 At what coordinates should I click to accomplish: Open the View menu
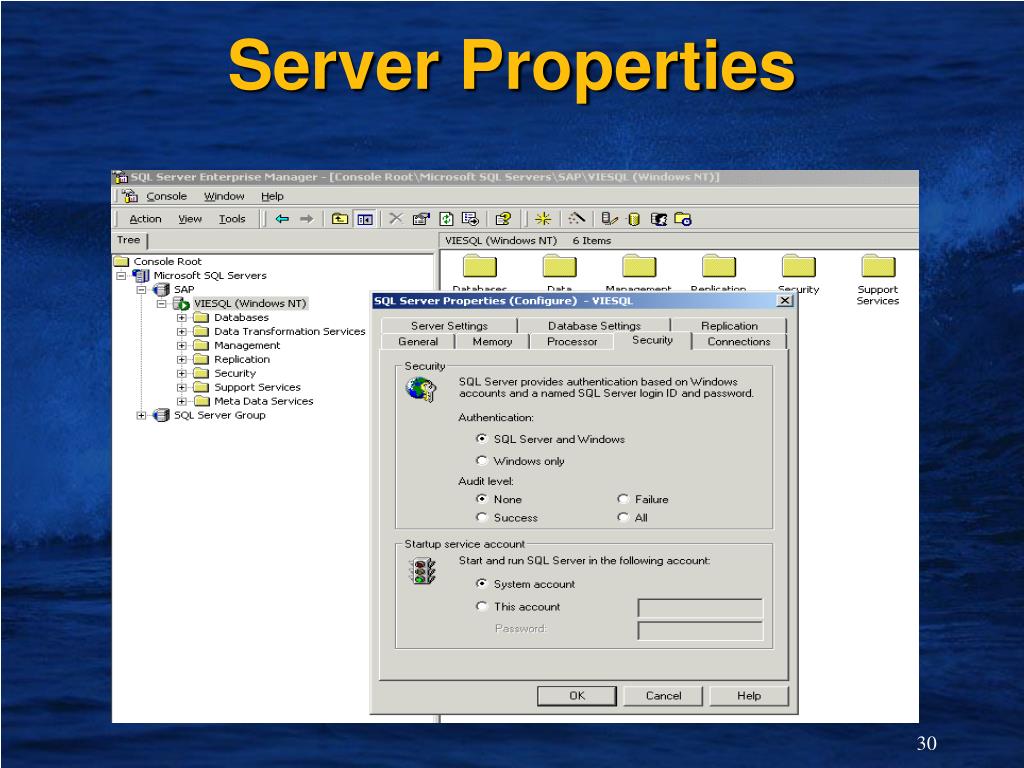tap(190, 219)
